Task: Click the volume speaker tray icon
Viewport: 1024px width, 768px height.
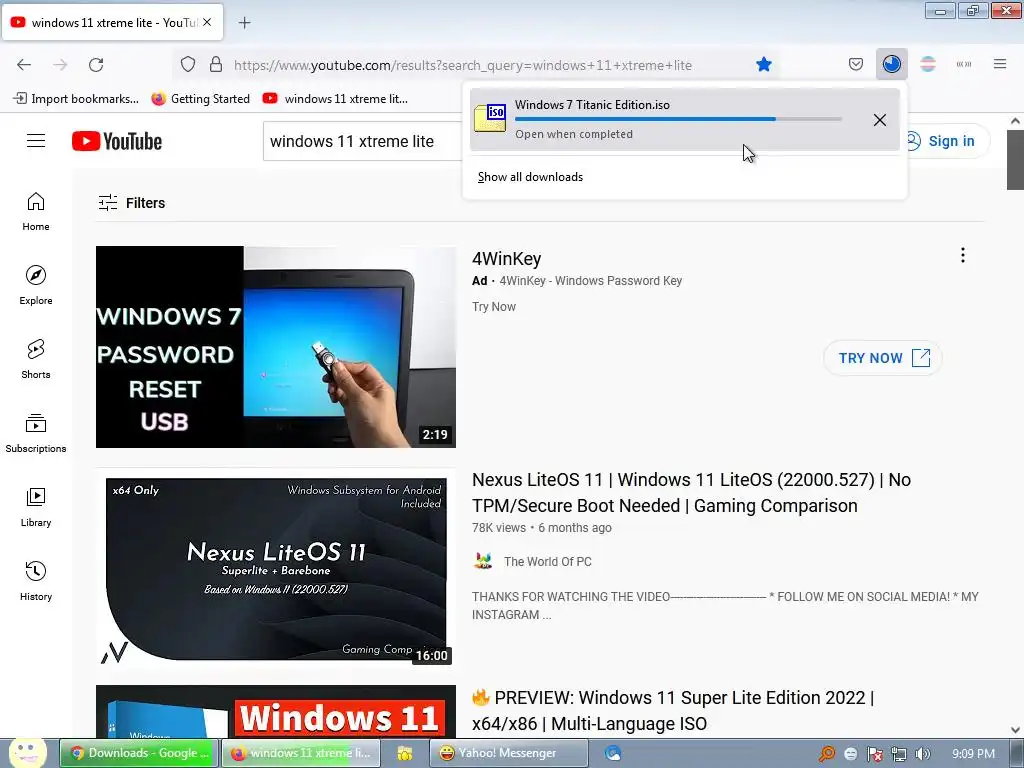Action: [x=922, y=754]
